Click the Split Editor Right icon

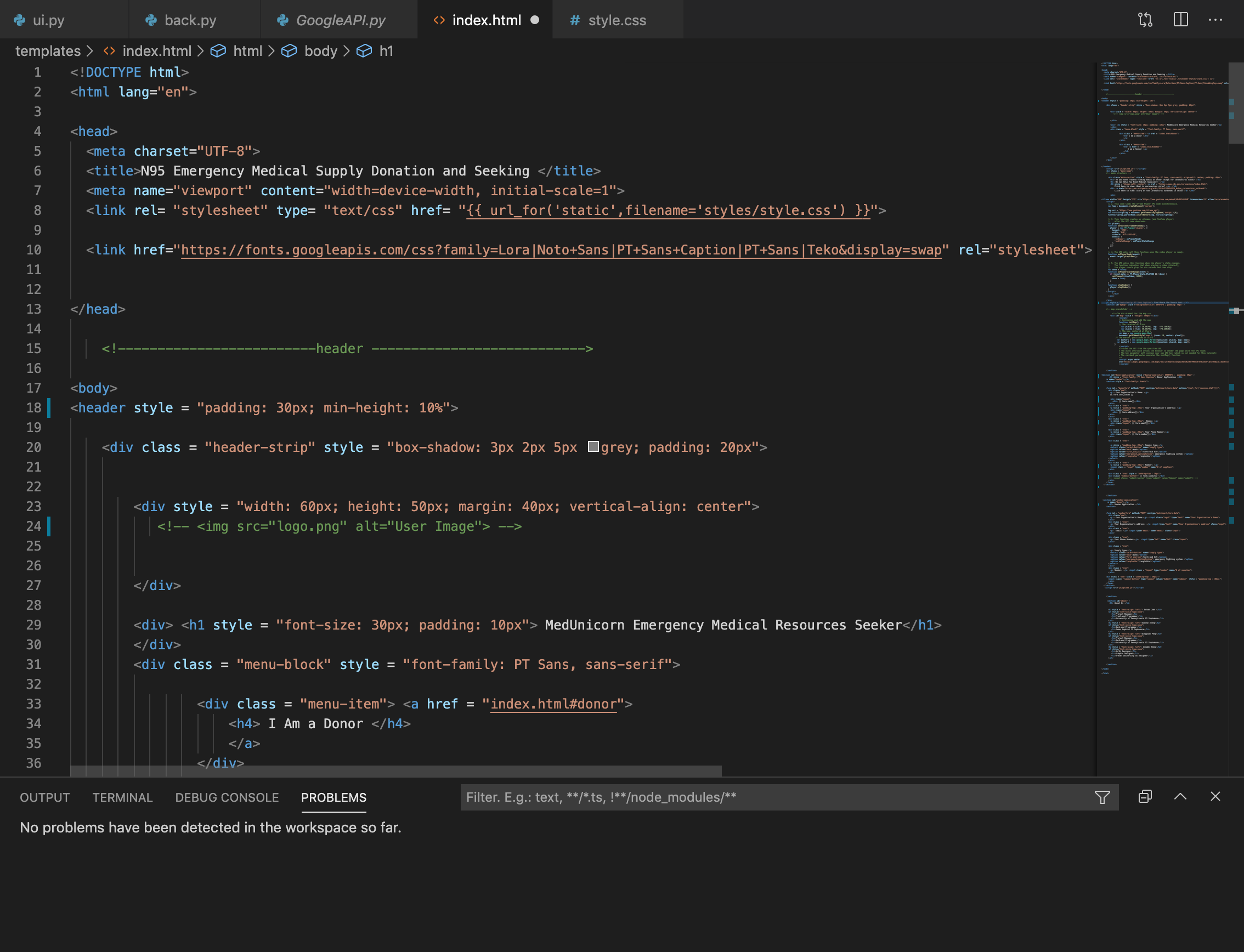(x=1180, y=20)
